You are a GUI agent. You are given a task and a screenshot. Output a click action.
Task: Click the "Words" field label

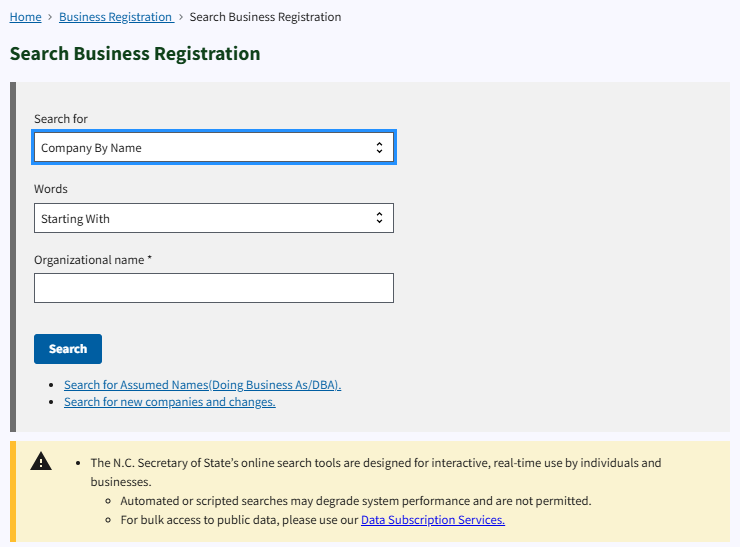click(x=51, y=189)
